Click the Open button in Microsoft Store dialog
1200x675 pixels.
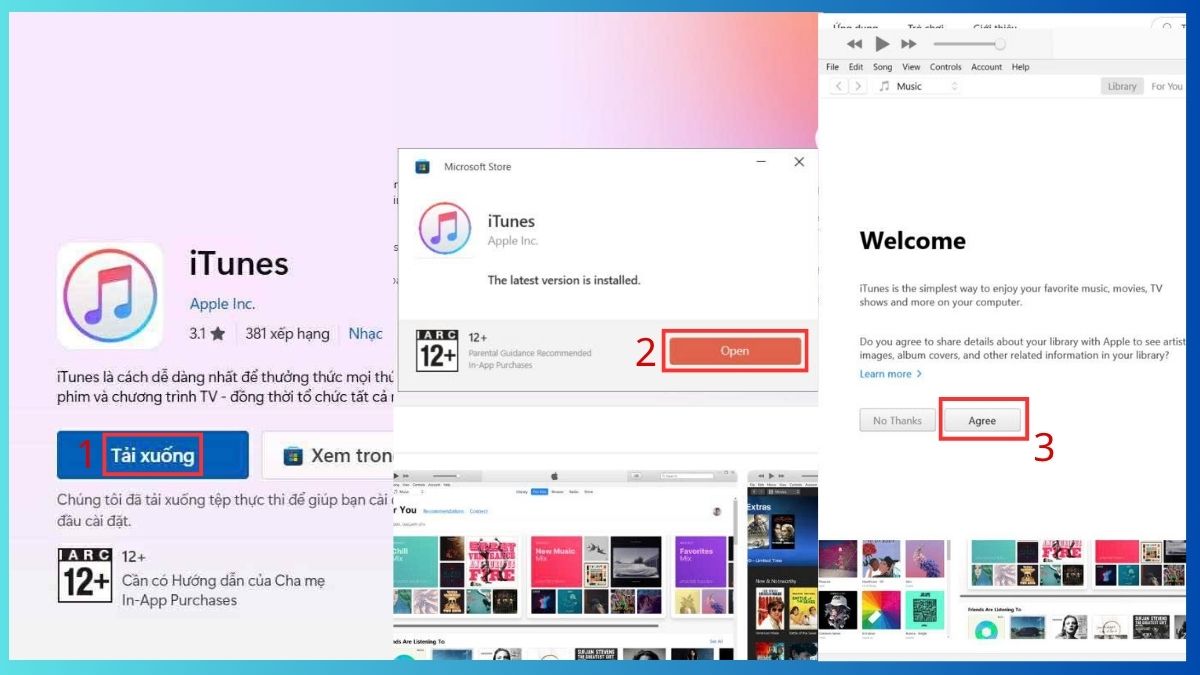coord(735,351)
